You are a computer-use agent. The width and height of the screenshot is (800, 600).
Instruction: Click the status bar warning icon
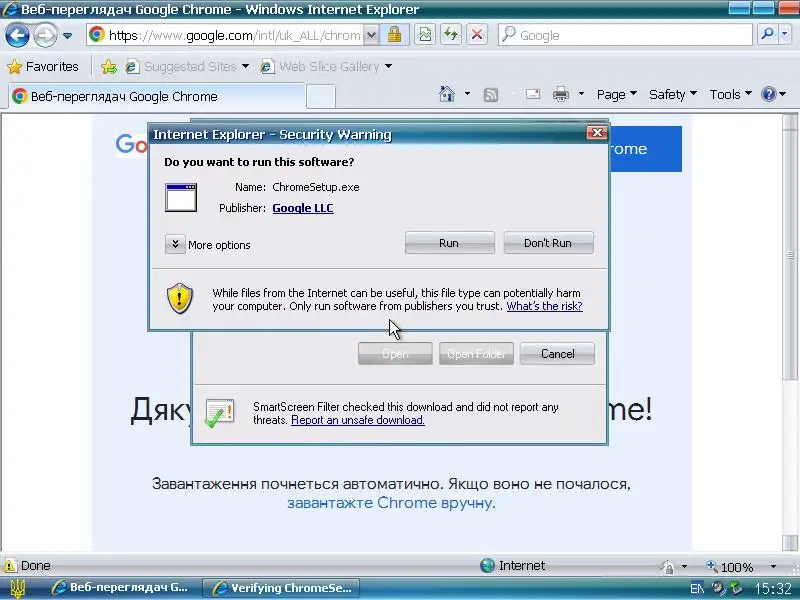pos(10,565)
